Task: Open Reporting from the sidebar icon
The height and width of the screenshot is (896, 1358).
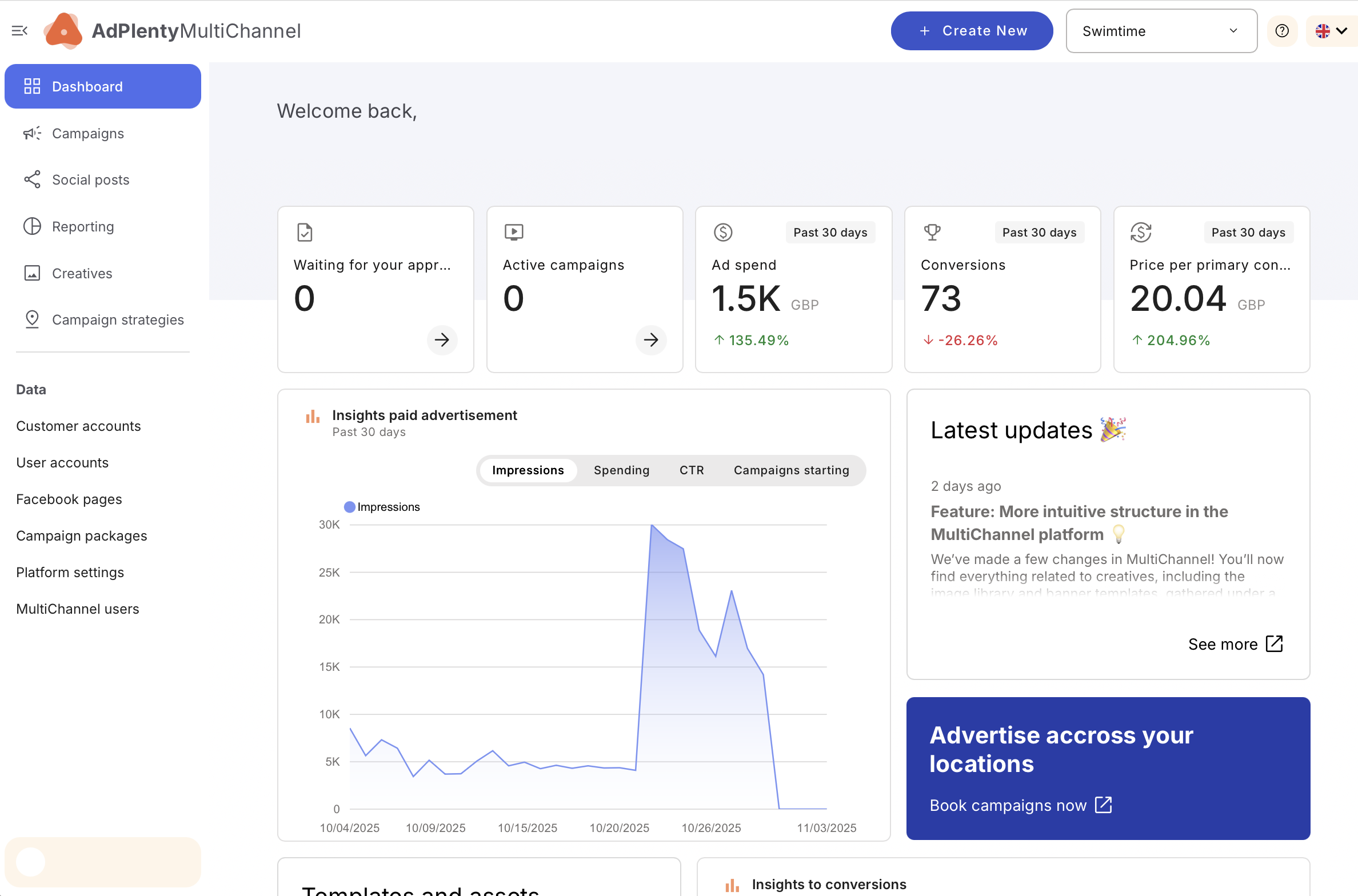Action: click(32, 226)
